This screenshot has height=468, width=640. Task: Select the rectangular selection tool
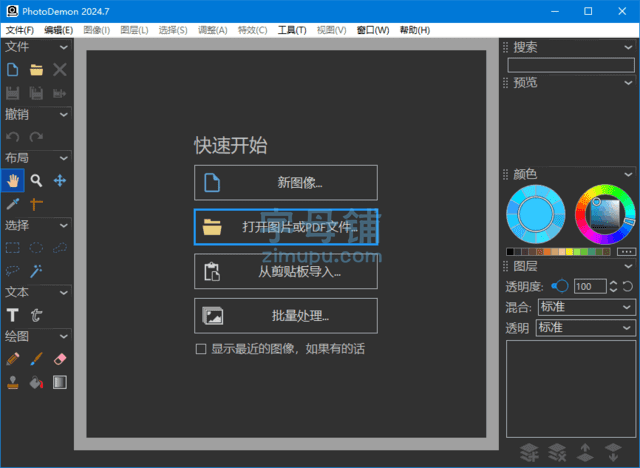coord(13,248)
